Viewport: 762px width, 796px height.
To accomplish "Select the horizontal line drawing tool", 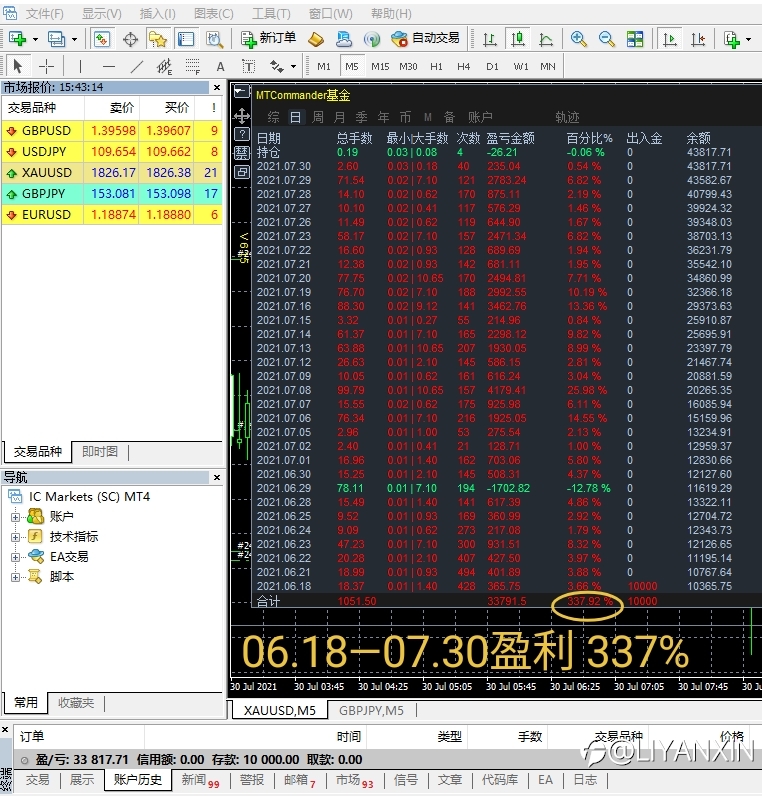I will tap(109, 67).
